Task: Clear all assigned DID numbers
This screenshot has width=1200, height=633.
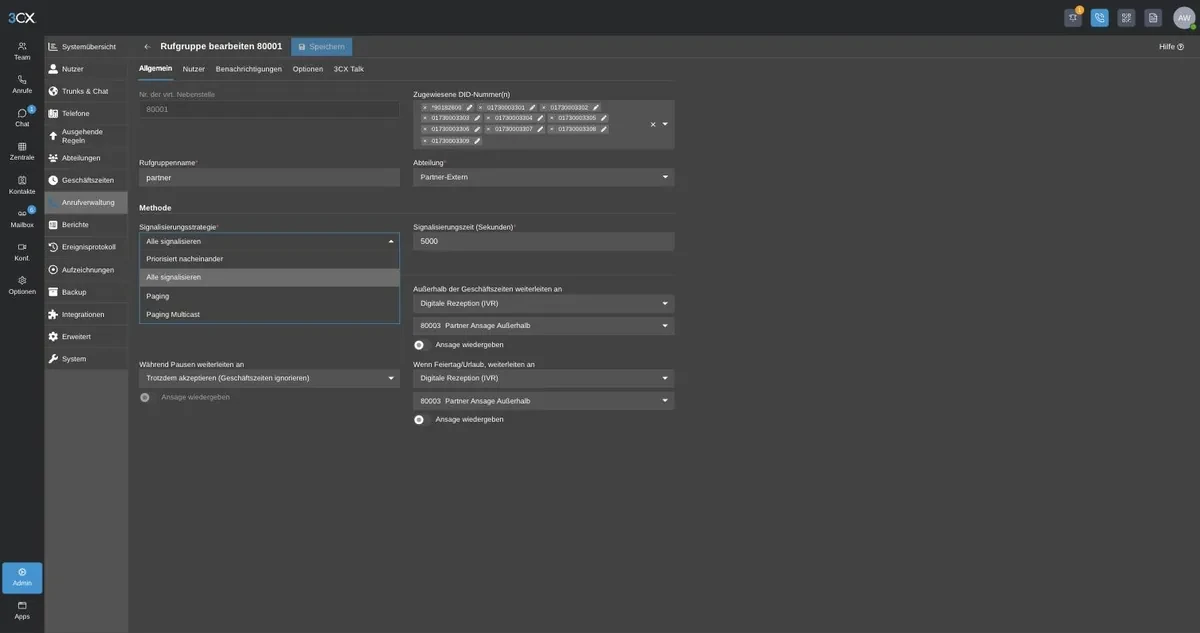Action: (x=653, y=124)
